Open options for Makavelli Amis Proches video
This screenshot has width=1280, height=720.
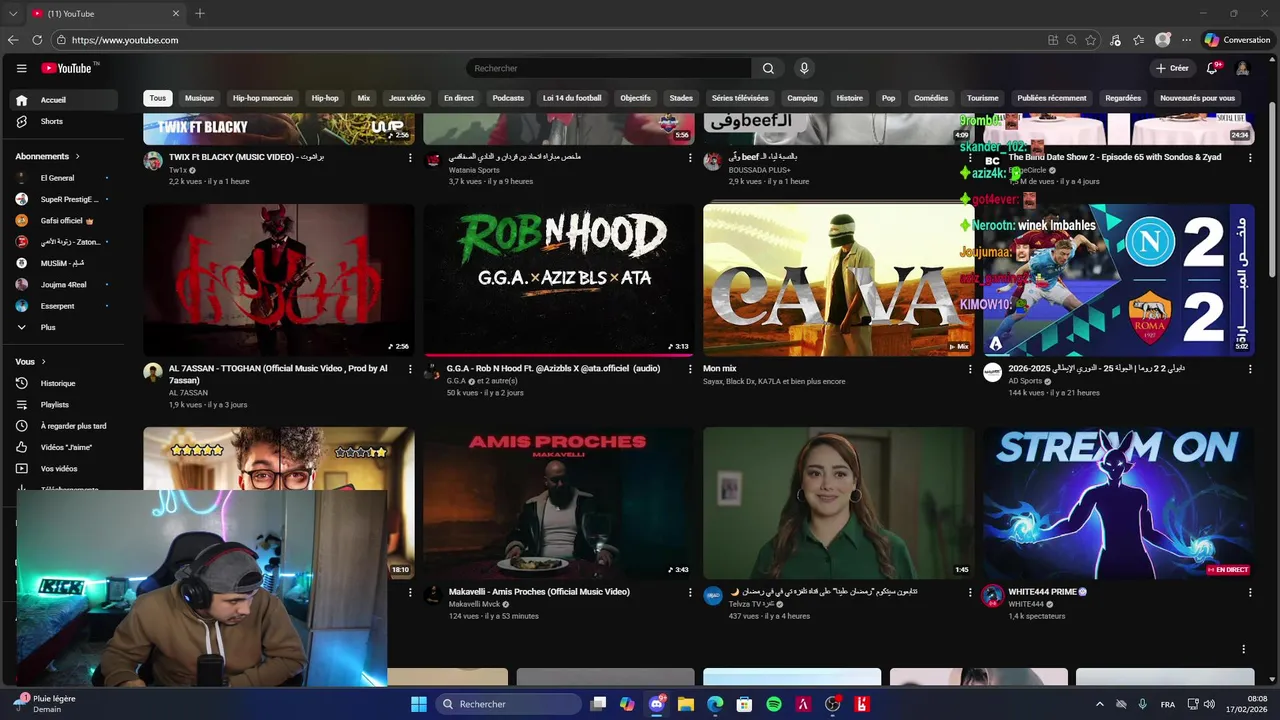[x=690, y=592]
